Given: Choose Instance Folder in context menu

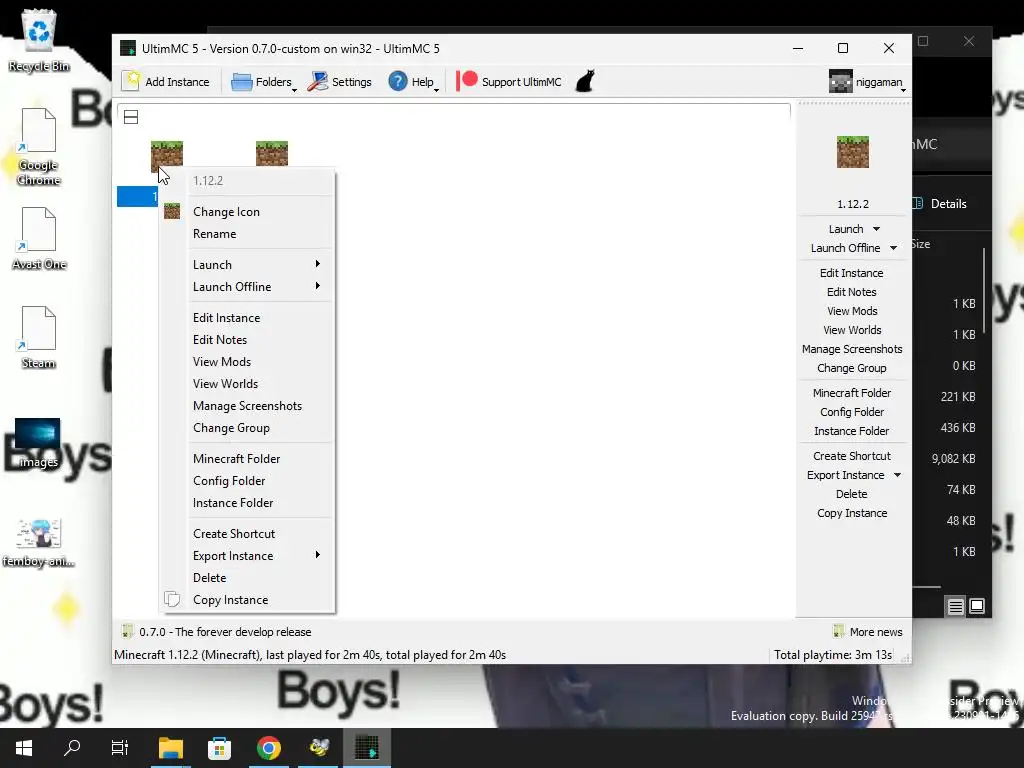Looking at the screenshot, I should click(x=233, y=503).
